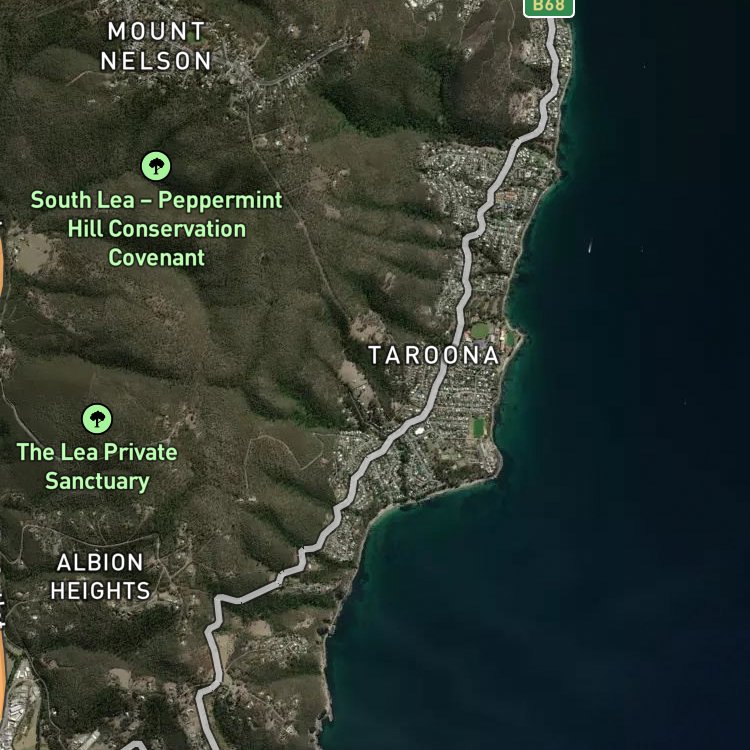Open South Lea – Peppermint Hill Conservation Covenant label
This screenshot has width=750, height=750.
(x=156, y=229)
